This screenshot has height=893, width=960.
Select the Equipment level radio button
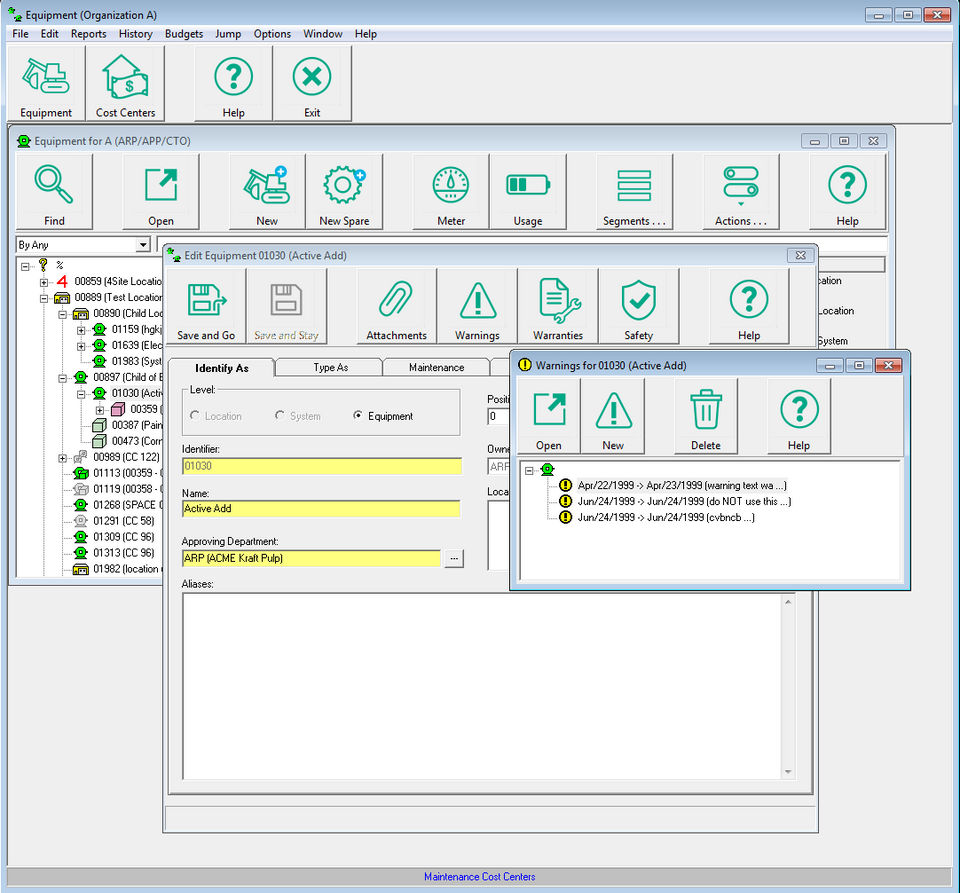click(358, 416)
